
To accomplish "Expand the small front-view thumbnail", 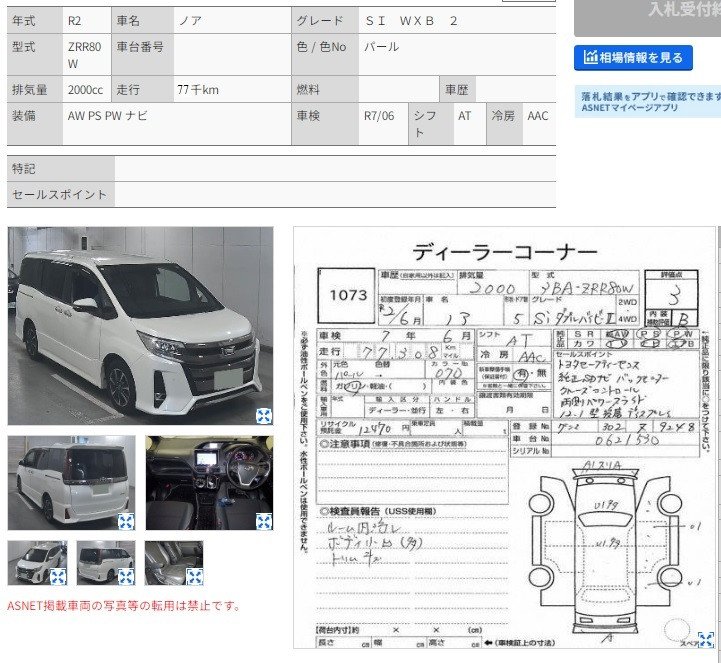I will [x=58, y=577].
